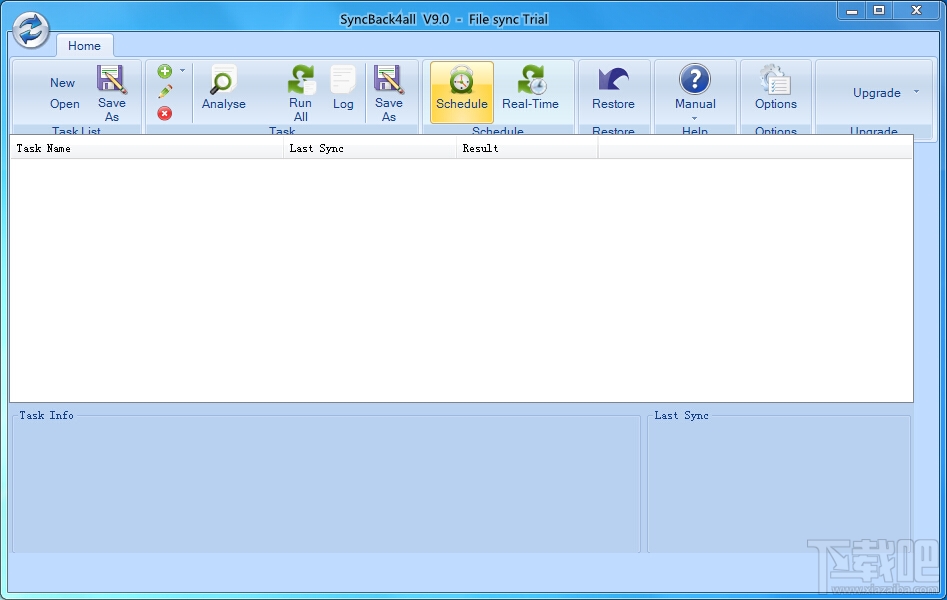Save task list as with floppy icon
This screenshot has height=600, width=947.
pyautogui.click(x=112, y=93)
